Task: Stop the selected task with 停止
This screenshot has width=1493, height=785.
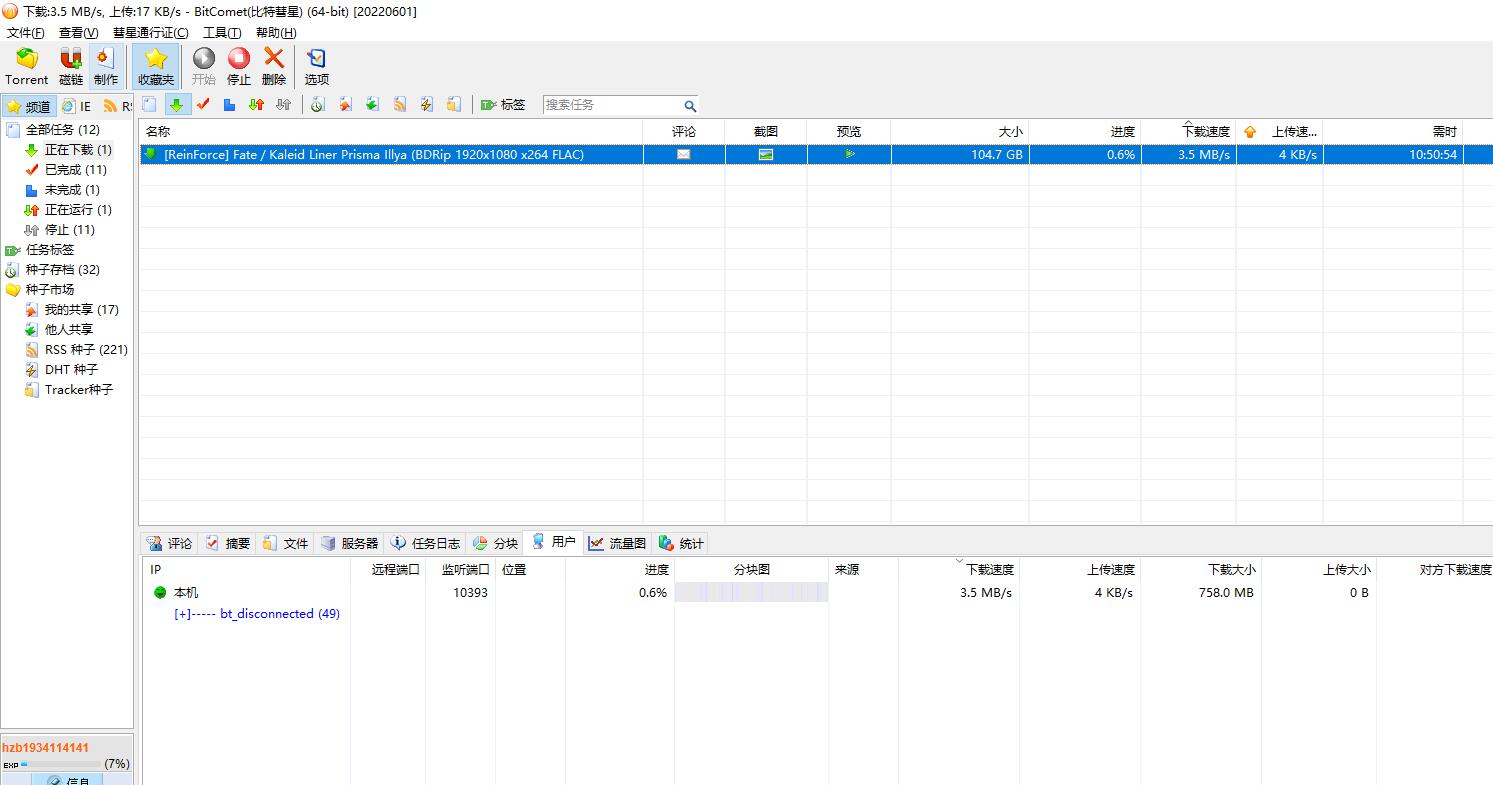Action: (239, 67)
